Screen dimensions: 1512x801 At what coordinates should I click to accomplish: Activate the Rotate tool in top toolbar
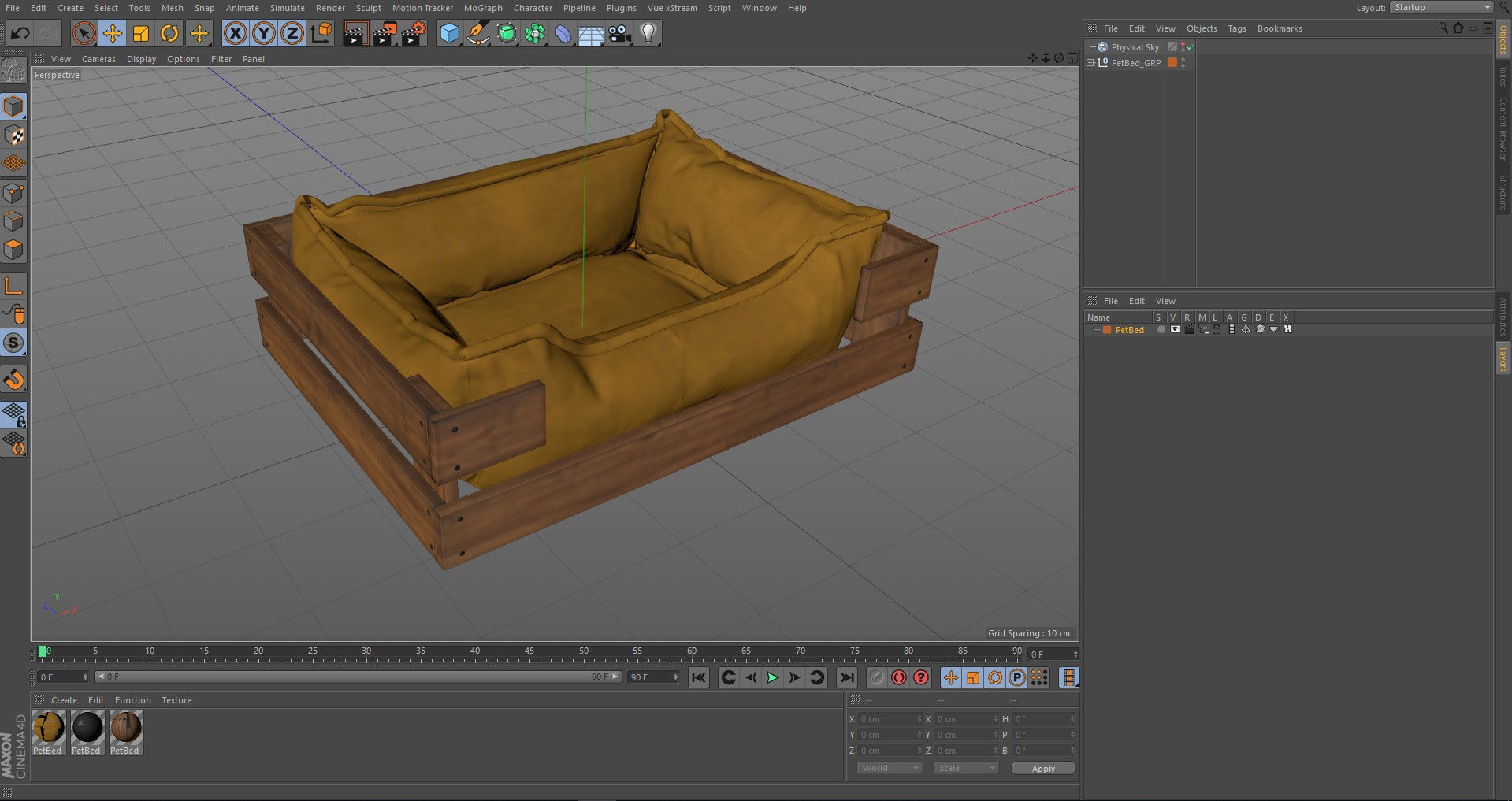(169, 33)
